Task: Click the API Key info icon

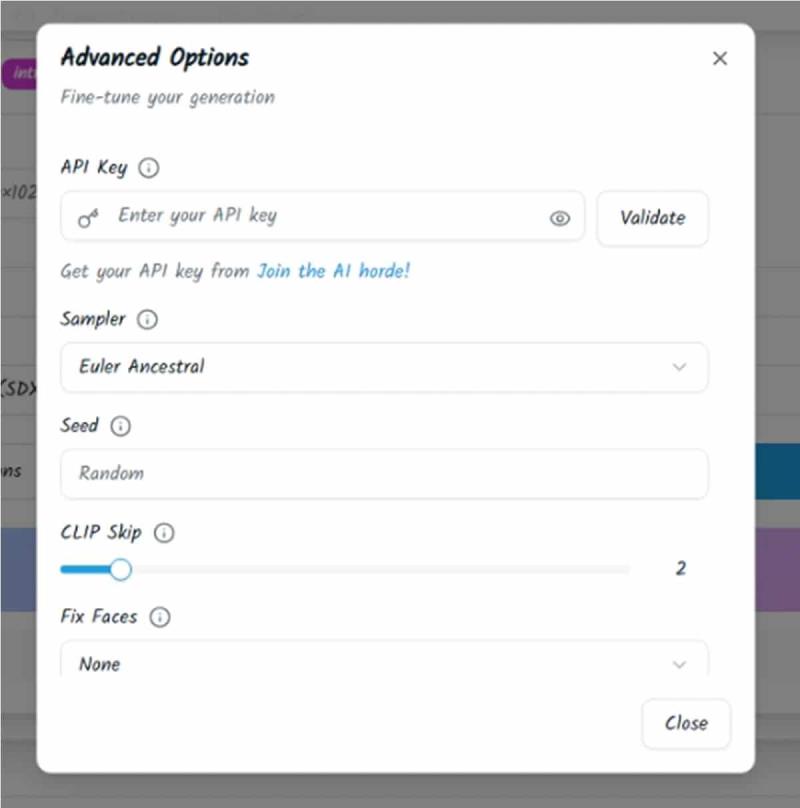Action: [149, 168]
